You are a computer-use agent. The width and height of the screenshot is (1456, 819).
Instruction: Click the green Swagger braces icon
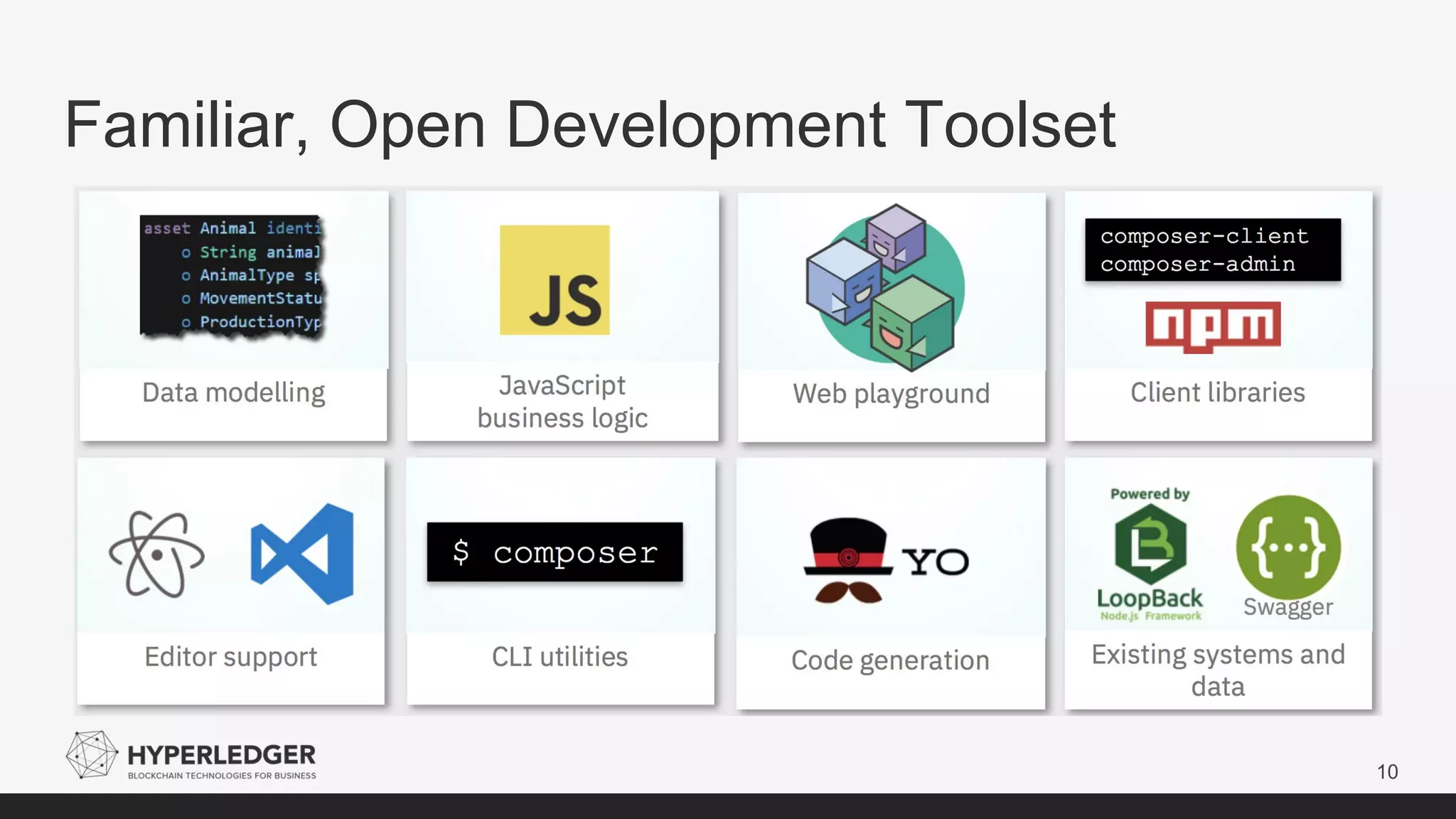[x=1288, y=547]
